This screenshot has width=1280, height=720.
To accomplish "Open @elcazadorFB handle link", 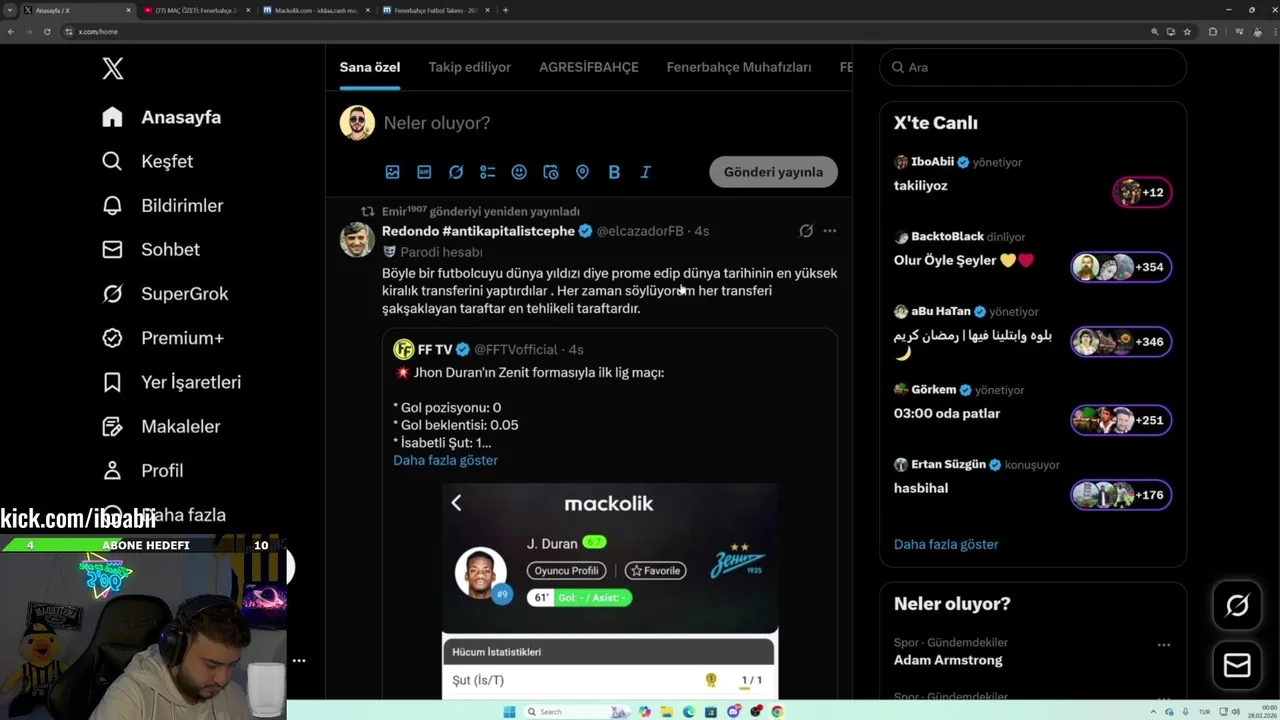I will (640, 231).
